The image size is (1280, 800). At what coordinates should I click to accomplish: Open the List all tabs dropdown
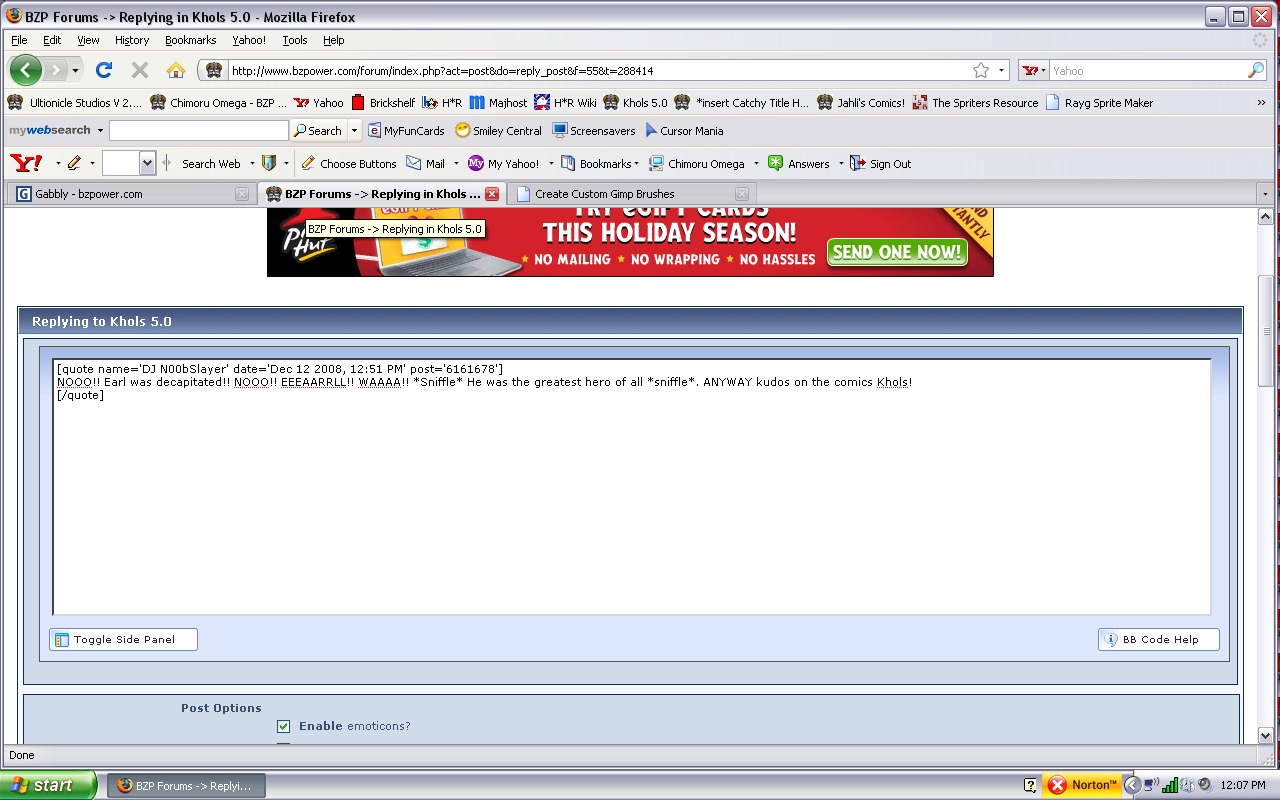click(1266, 194)
